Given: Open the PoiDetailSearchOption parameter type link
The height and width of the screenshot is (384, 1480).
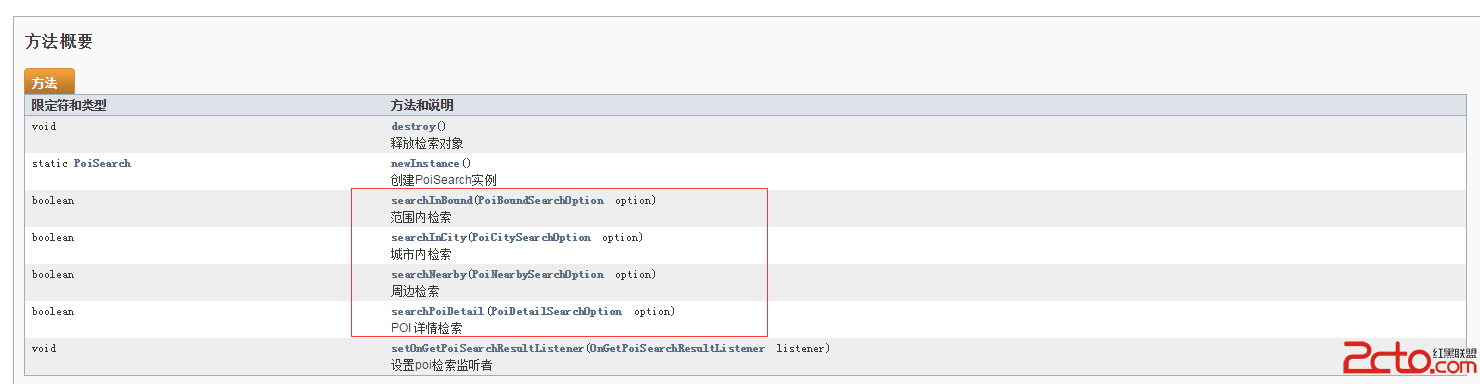Looking at the screenshot, I should pos(555,311).
